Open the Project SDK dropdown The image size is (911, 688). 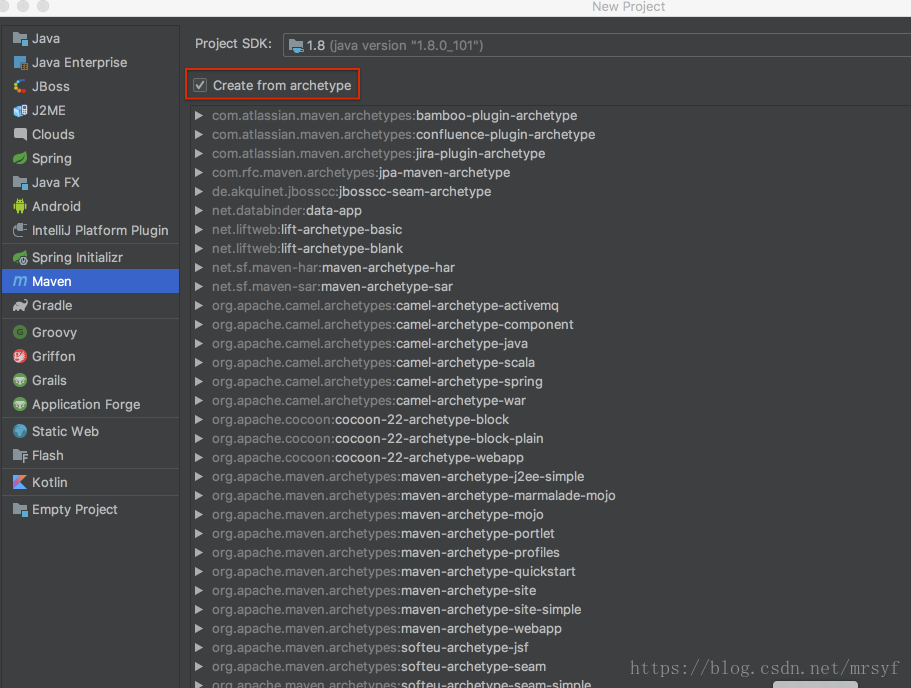click(x=597, y=45)
